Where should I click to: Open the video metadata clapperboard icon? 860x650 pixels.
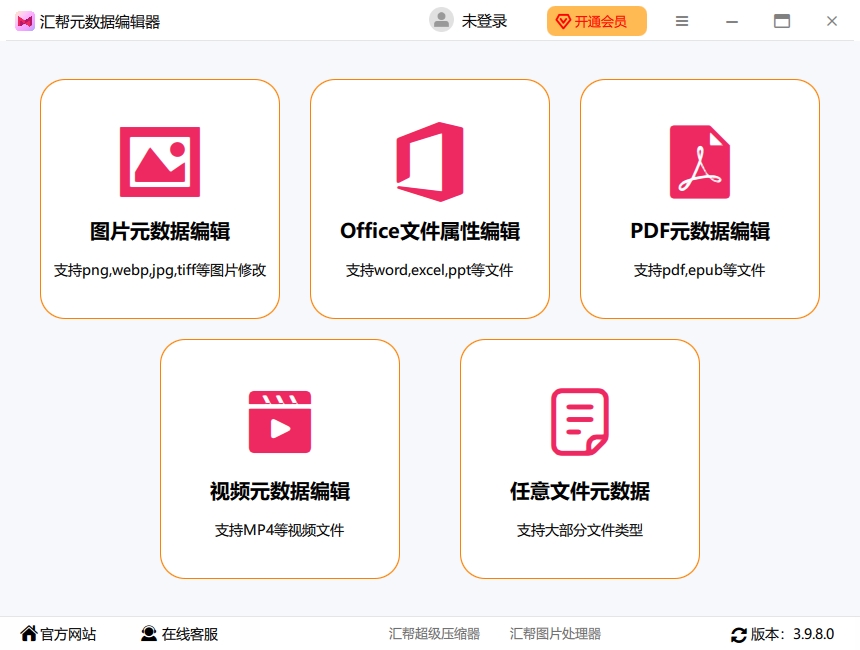280,422
